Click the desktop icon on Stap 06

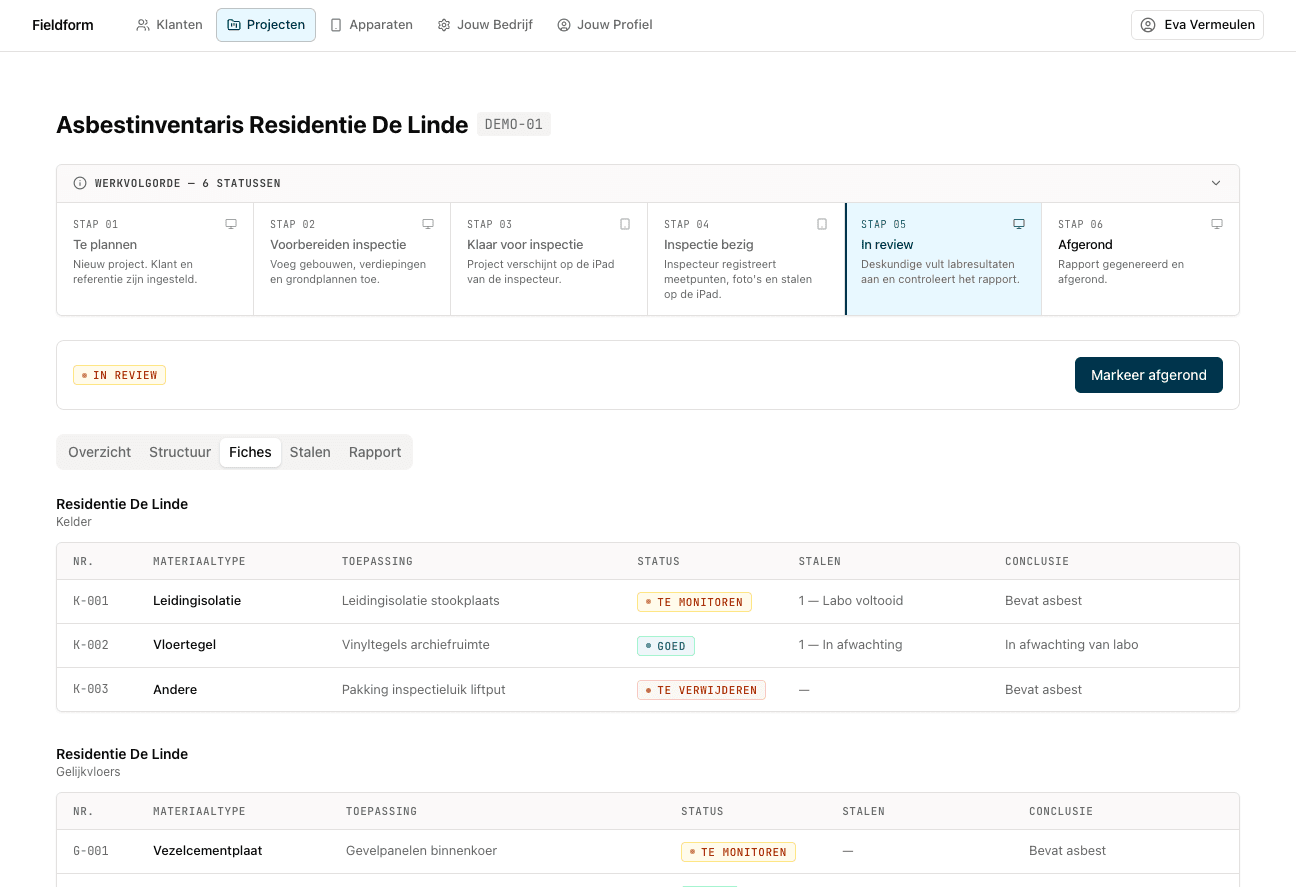pyautogui.click(x=1217, y=224)
